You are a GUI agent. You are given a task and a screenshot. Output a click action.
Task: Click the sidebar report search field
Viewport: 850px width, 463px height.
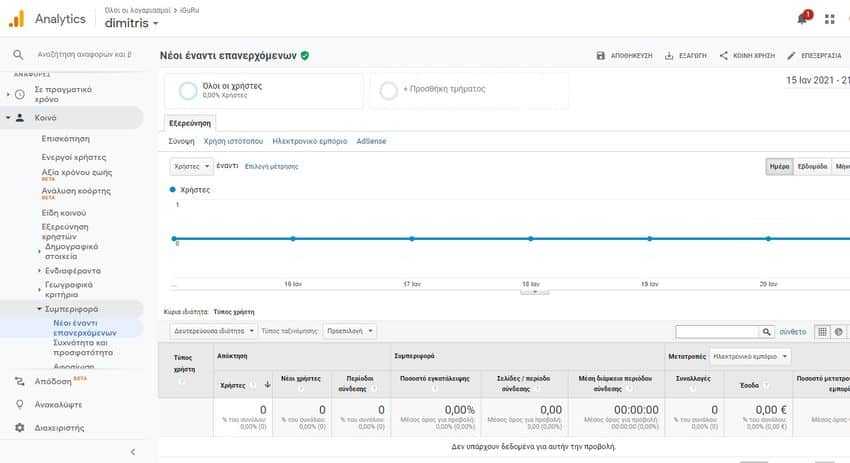(x=84, y=54)
